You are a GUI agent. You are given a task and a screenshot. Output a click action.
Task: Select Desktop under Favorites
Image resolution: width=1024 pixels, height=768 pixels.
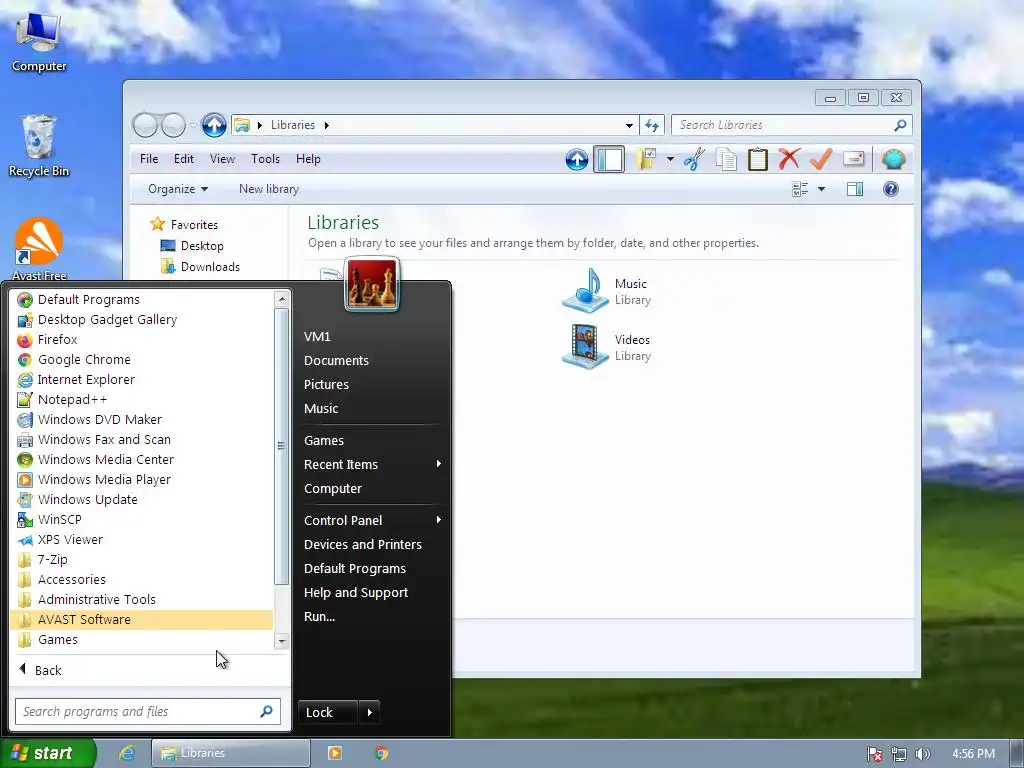pyautogui.click(x=202, y=246)
